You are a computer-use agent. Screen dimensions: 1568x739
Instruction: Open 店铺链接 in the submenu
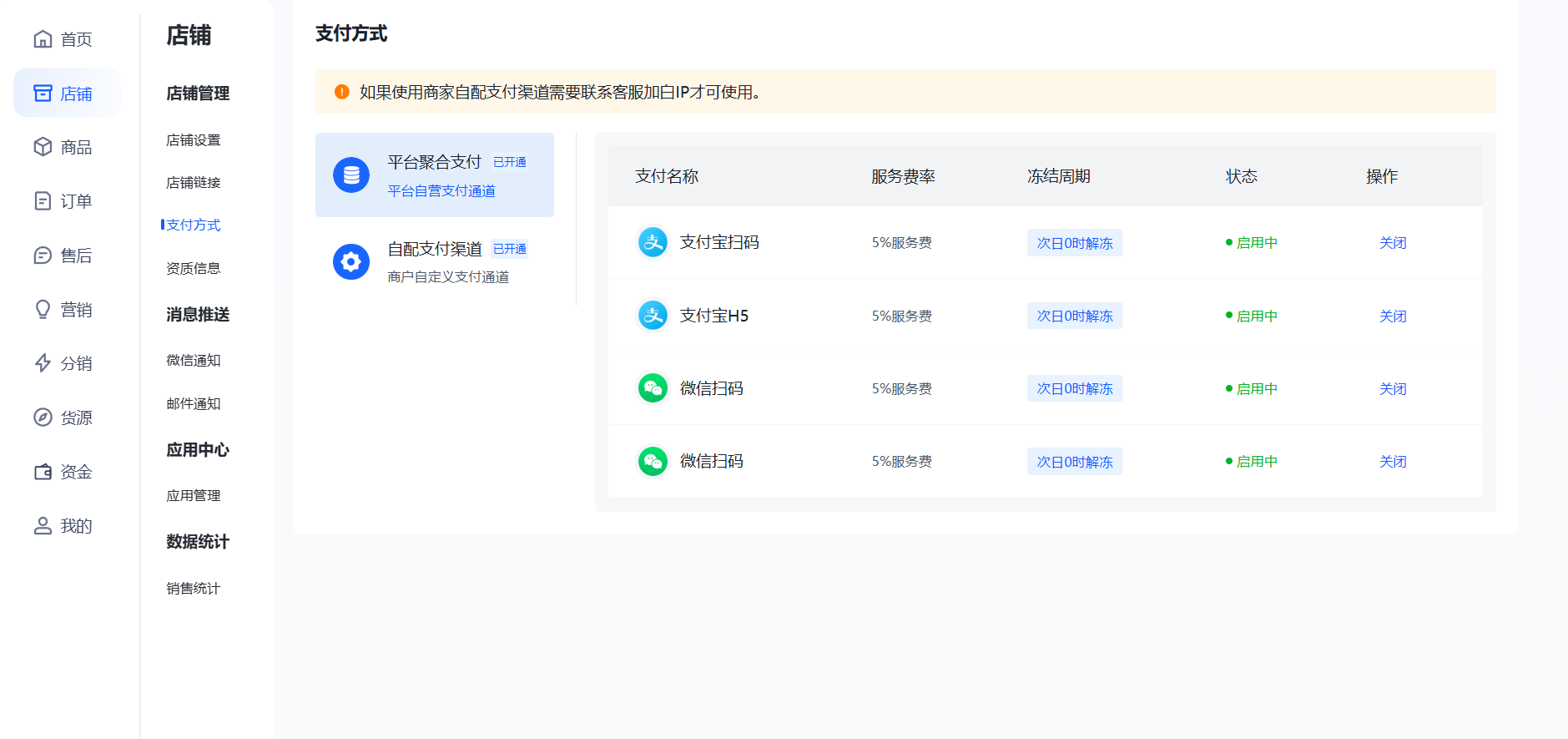194,183
